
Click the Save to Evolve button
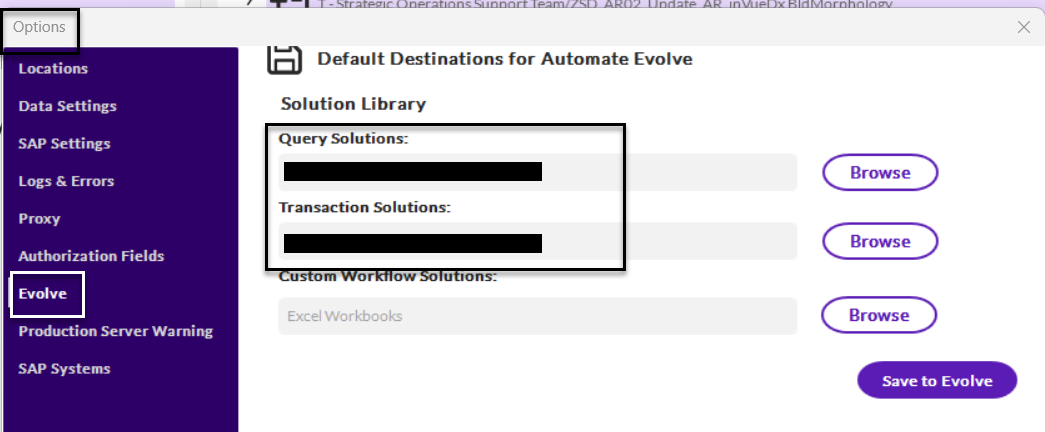point(937,381)
